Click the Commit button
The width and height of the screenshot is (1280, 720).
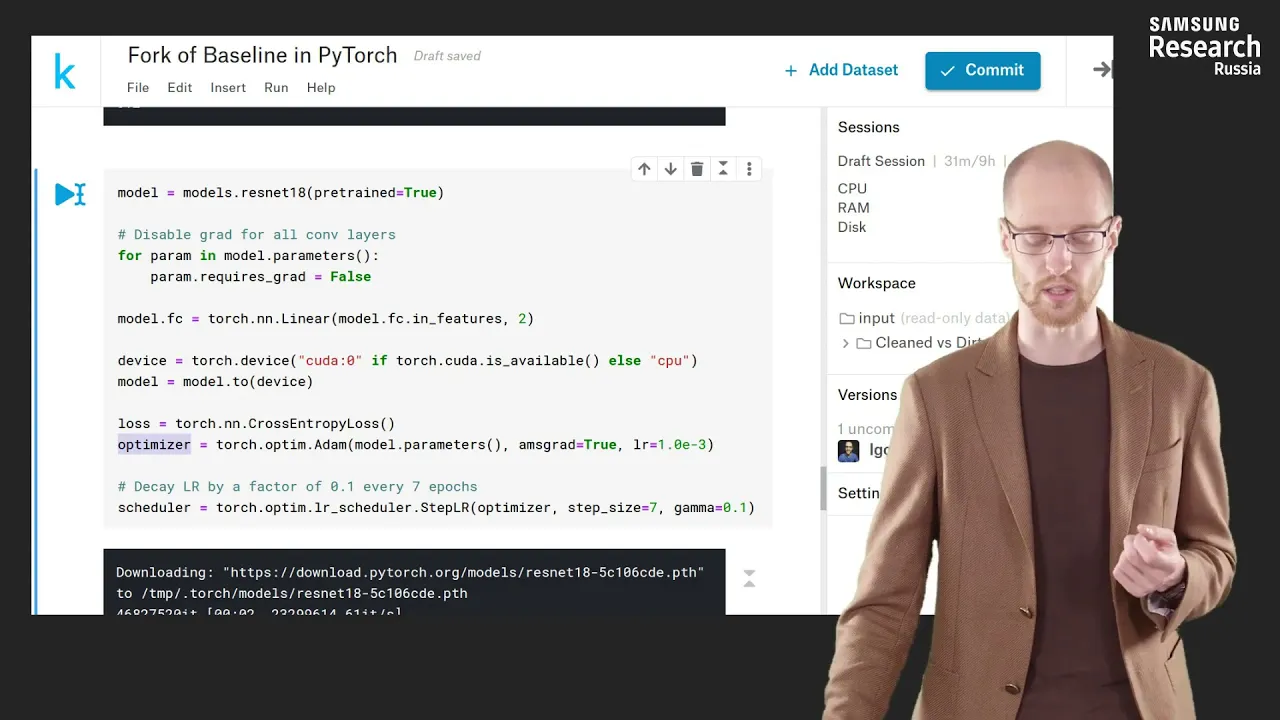[983, 70]
